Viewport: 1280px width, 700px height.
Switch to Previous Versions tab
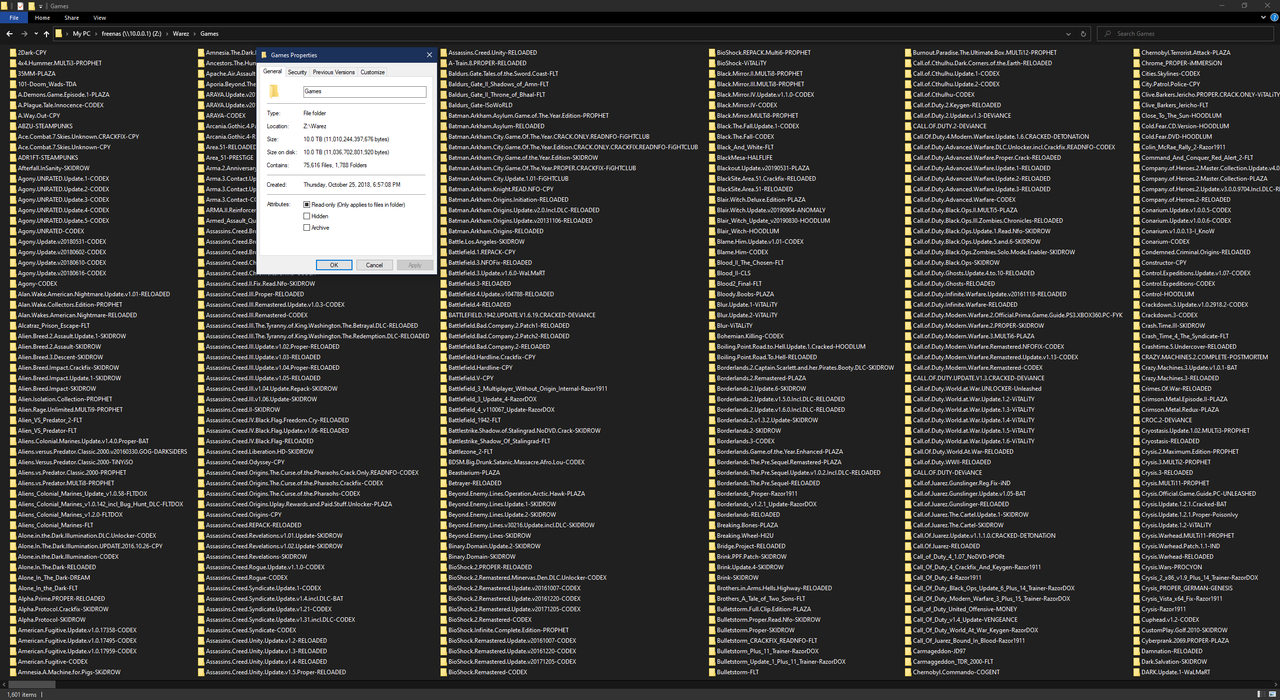click(x=333, y=72)
